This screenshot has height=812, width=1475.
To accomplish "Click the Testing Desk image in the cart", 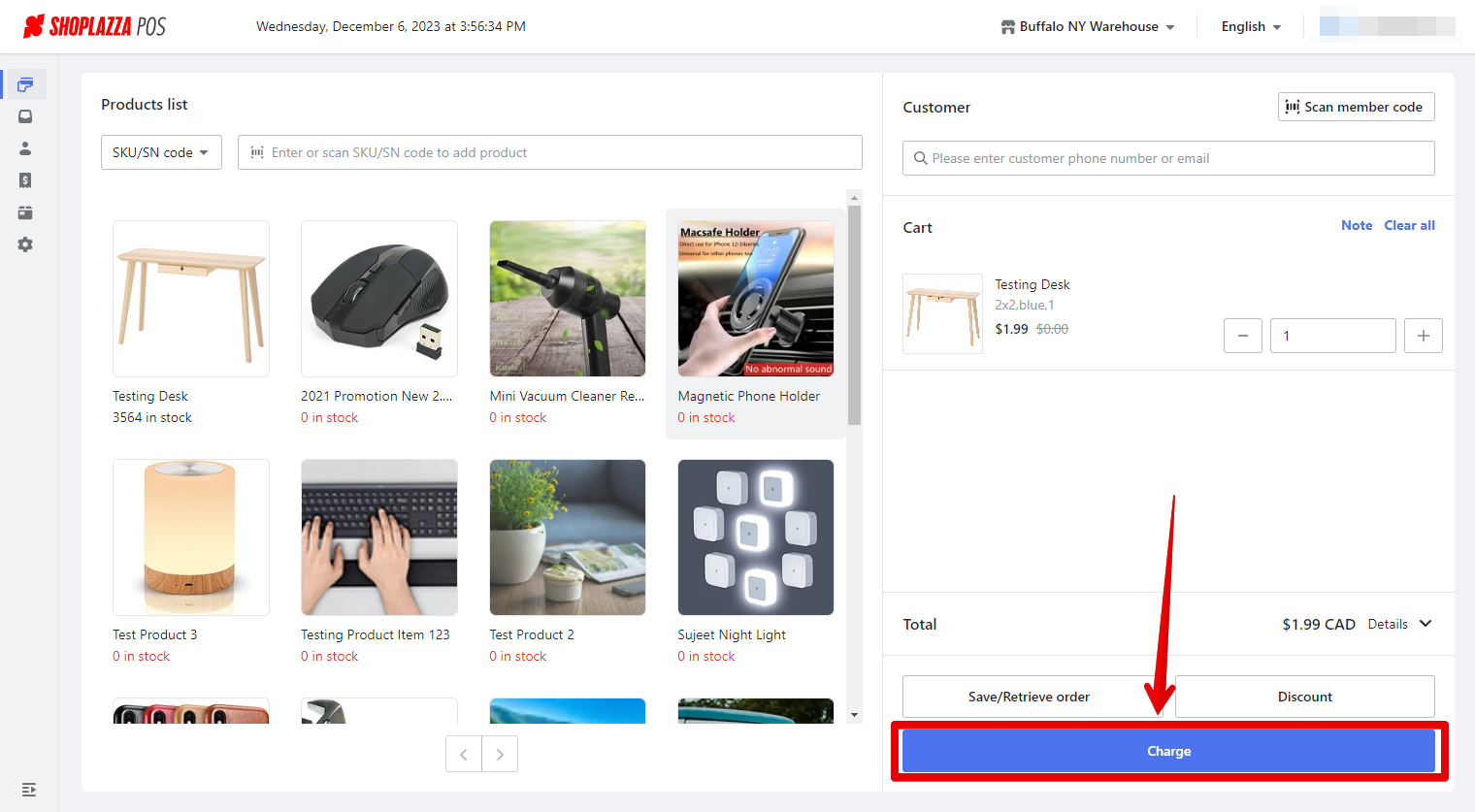I will coord(942,313).
